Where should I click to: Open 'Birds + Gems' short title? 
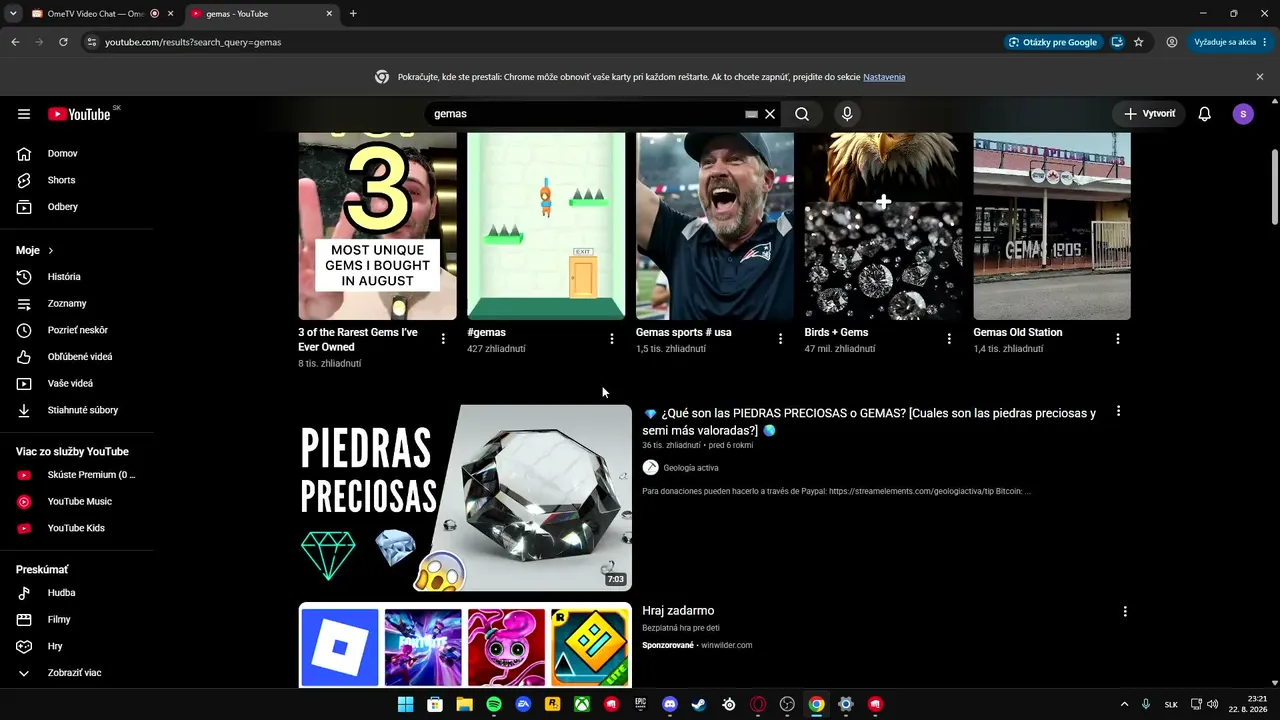(836, 332)
